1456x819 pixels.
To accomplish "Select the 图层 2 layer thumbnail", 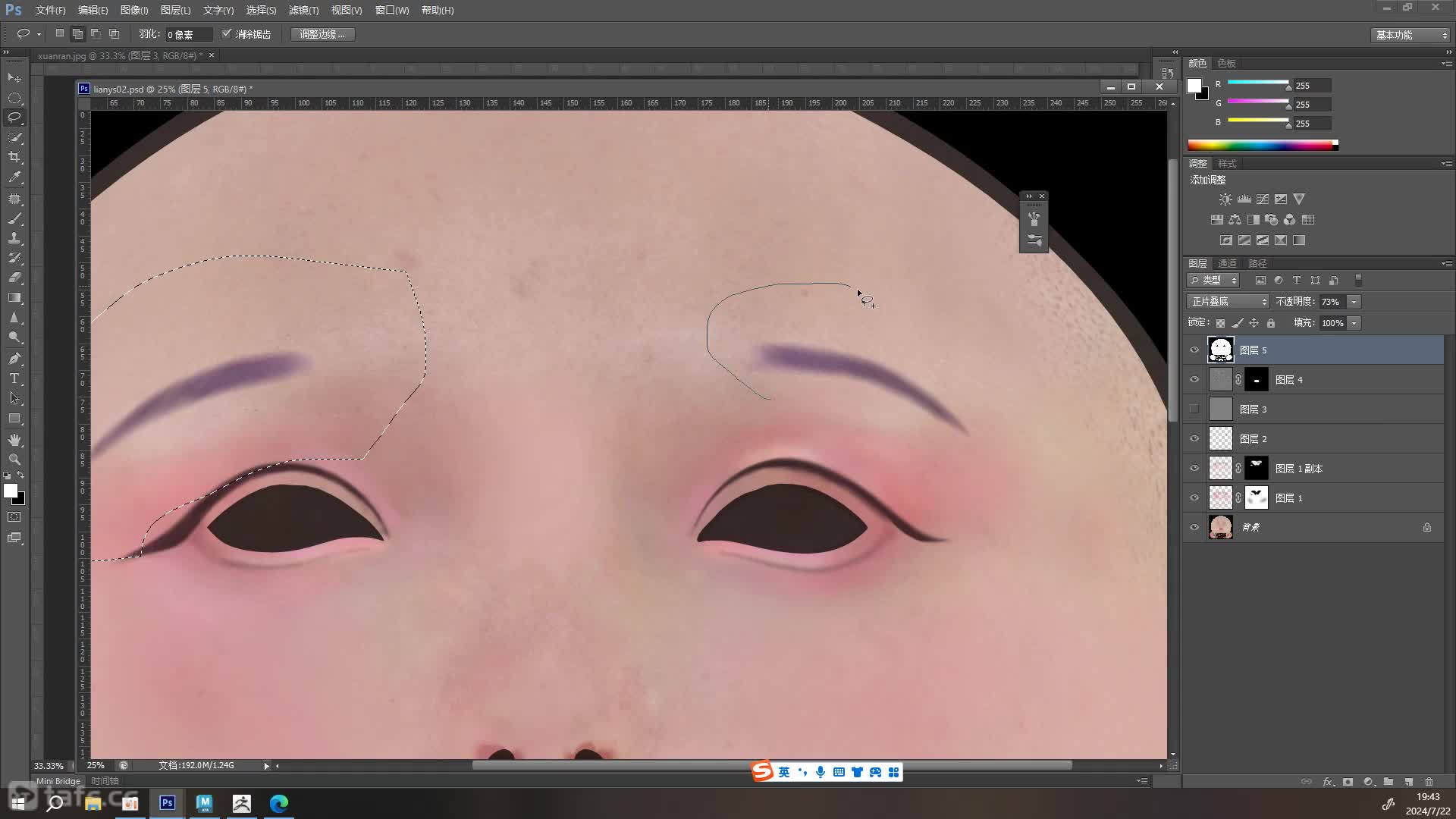I will 1220,438.
